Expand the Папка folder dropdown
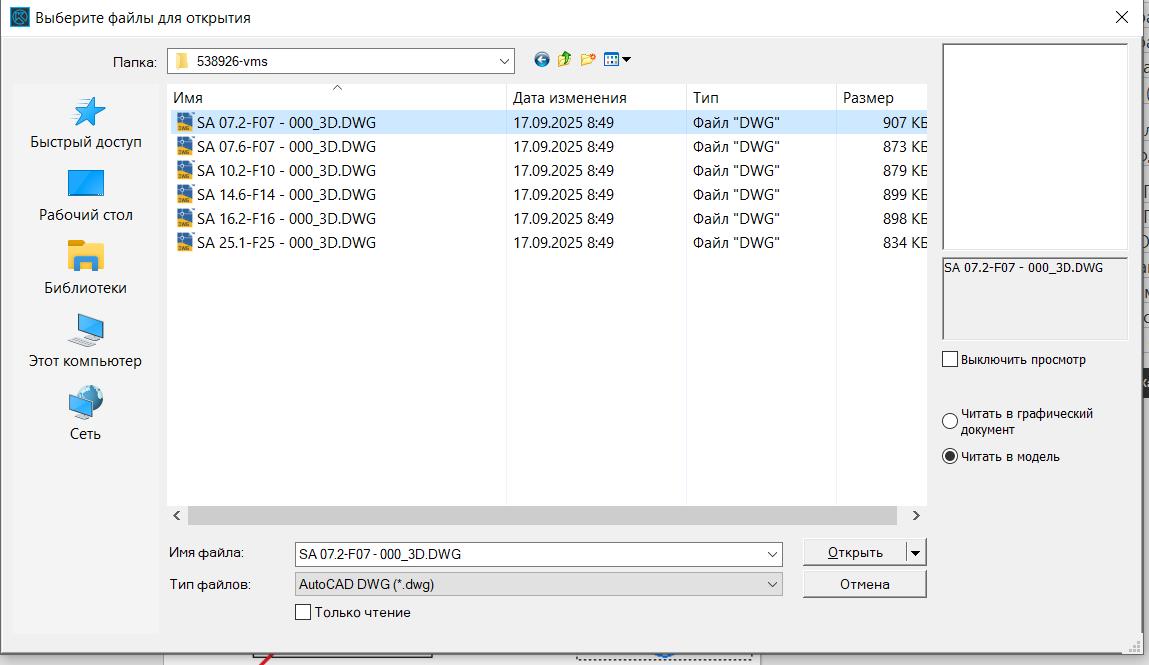Screen dimensions: 1149x665 (504, 61)
